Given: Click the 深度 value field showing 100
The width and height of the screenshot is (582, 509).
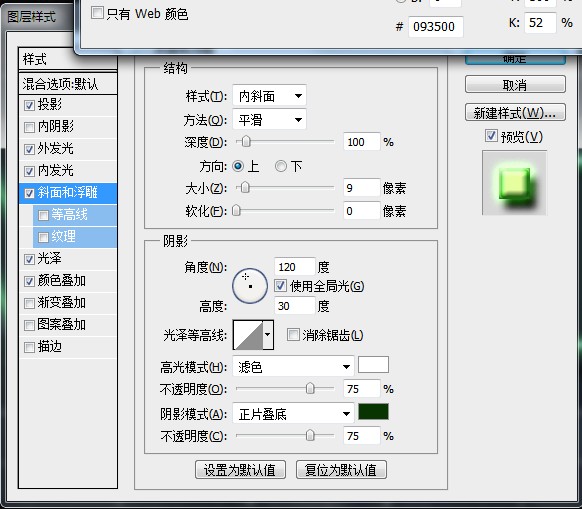Looking at the screenshot, I should pos(362,142).
